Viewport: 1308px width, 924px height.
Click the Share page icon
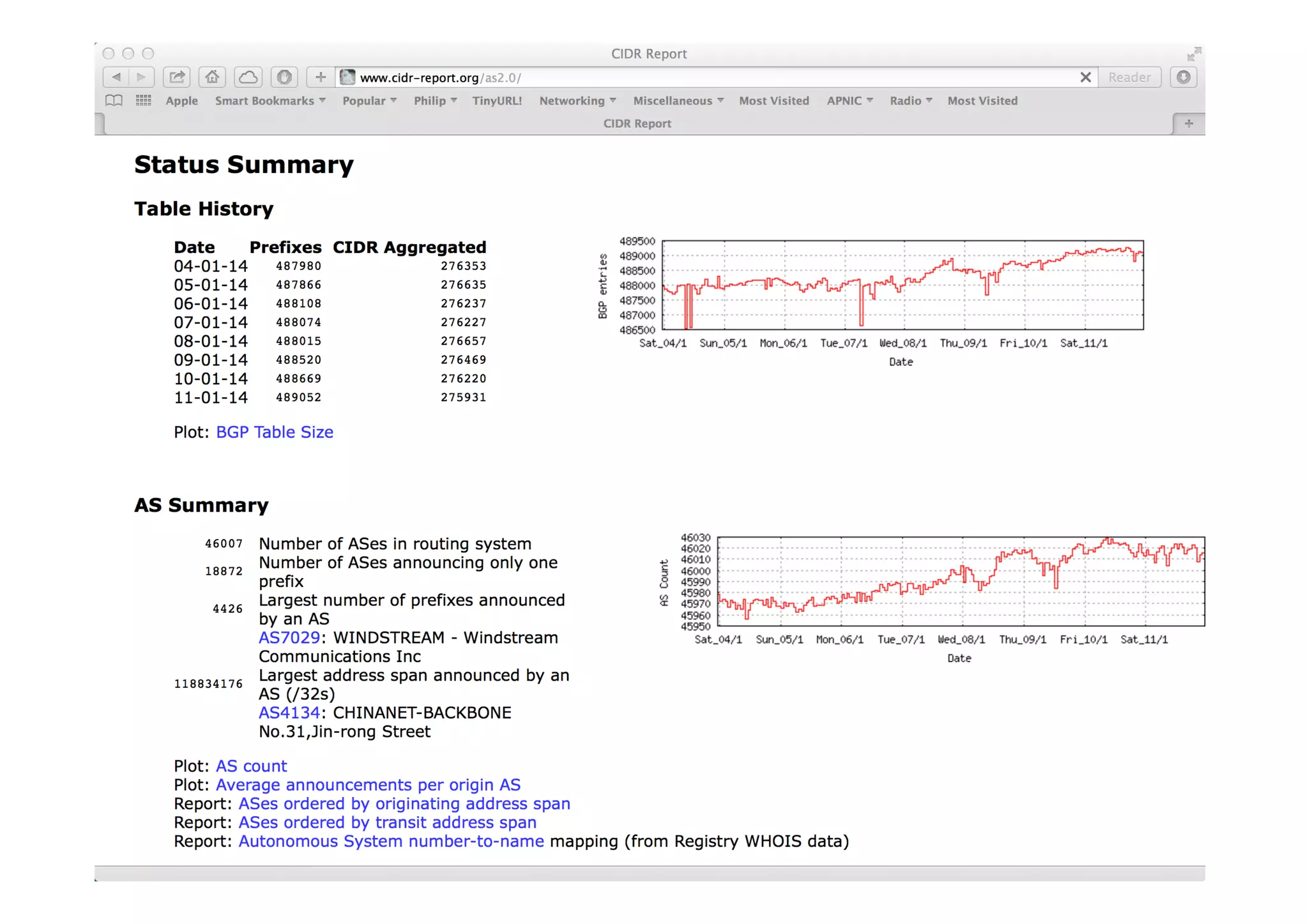[176, 77]
